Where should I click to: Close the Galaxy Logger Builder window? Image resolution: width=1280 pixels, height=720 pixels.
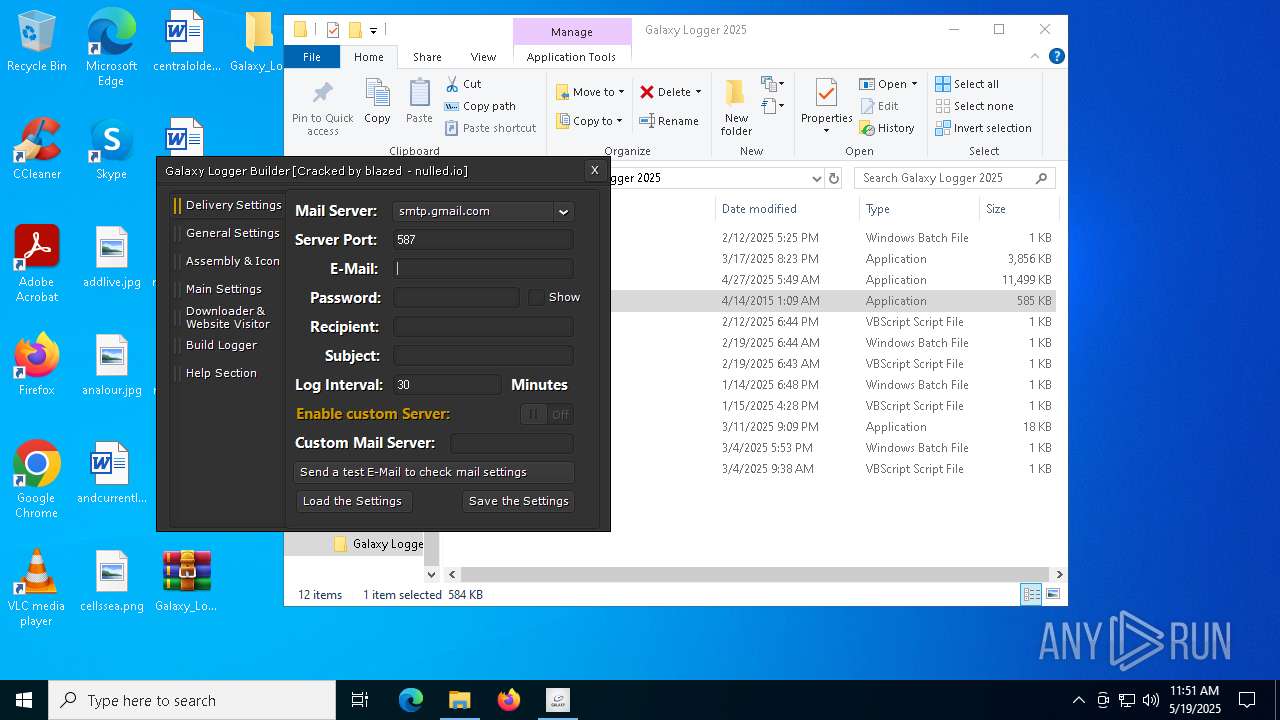(x=594, y=170)
